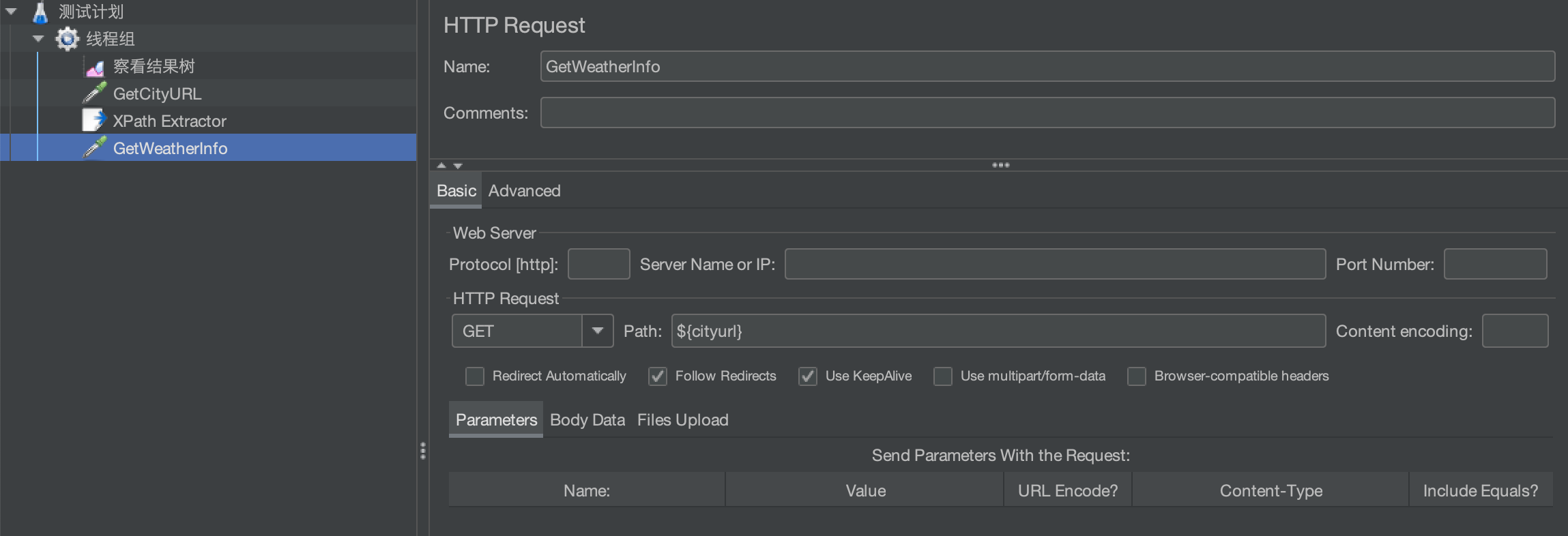Screen dimensions: 1568x536
Task: Switch to the Parameters tab
Action: (496, 420)
